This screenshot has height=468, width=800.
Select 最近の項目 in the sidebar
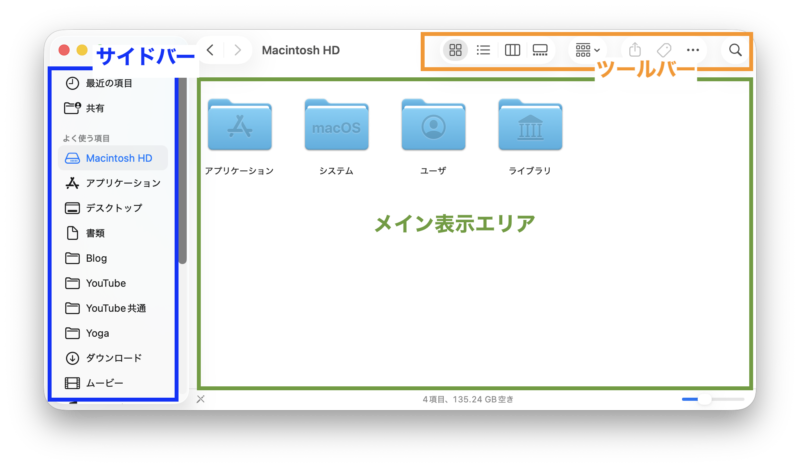[x=108, y=83]
